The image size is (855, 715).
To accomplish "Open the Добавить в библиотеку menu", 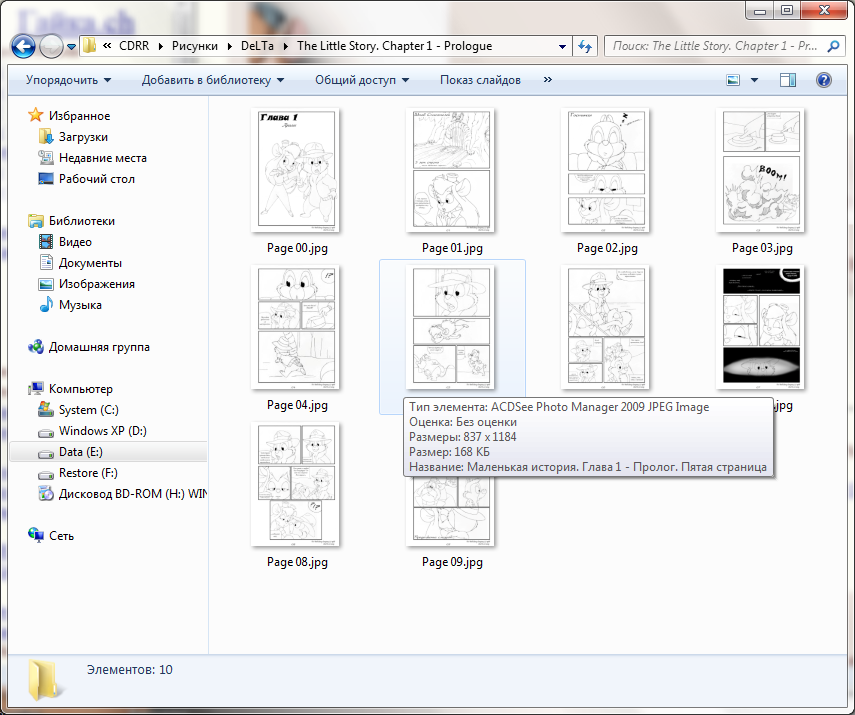I will 213,80.
